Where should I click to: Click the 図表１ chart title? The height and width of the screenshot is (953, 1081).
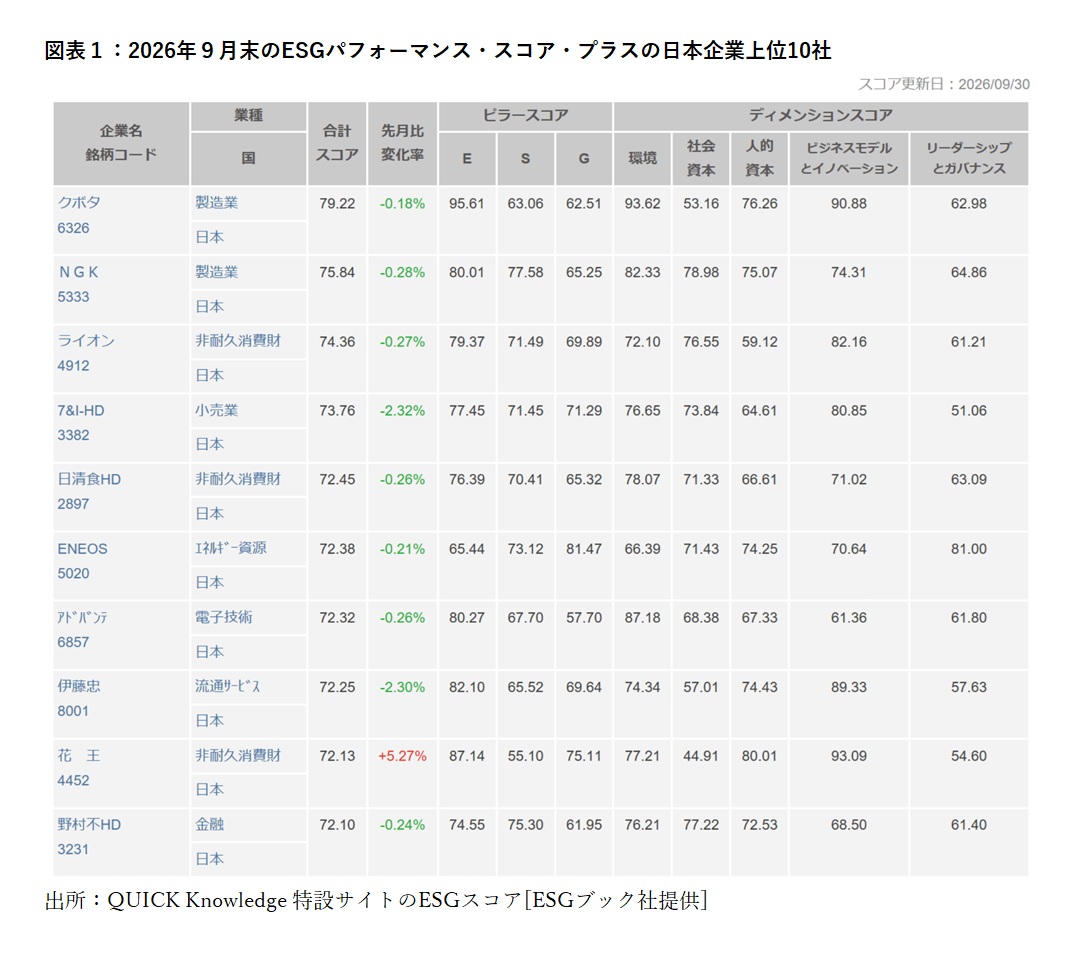point(438,50)
